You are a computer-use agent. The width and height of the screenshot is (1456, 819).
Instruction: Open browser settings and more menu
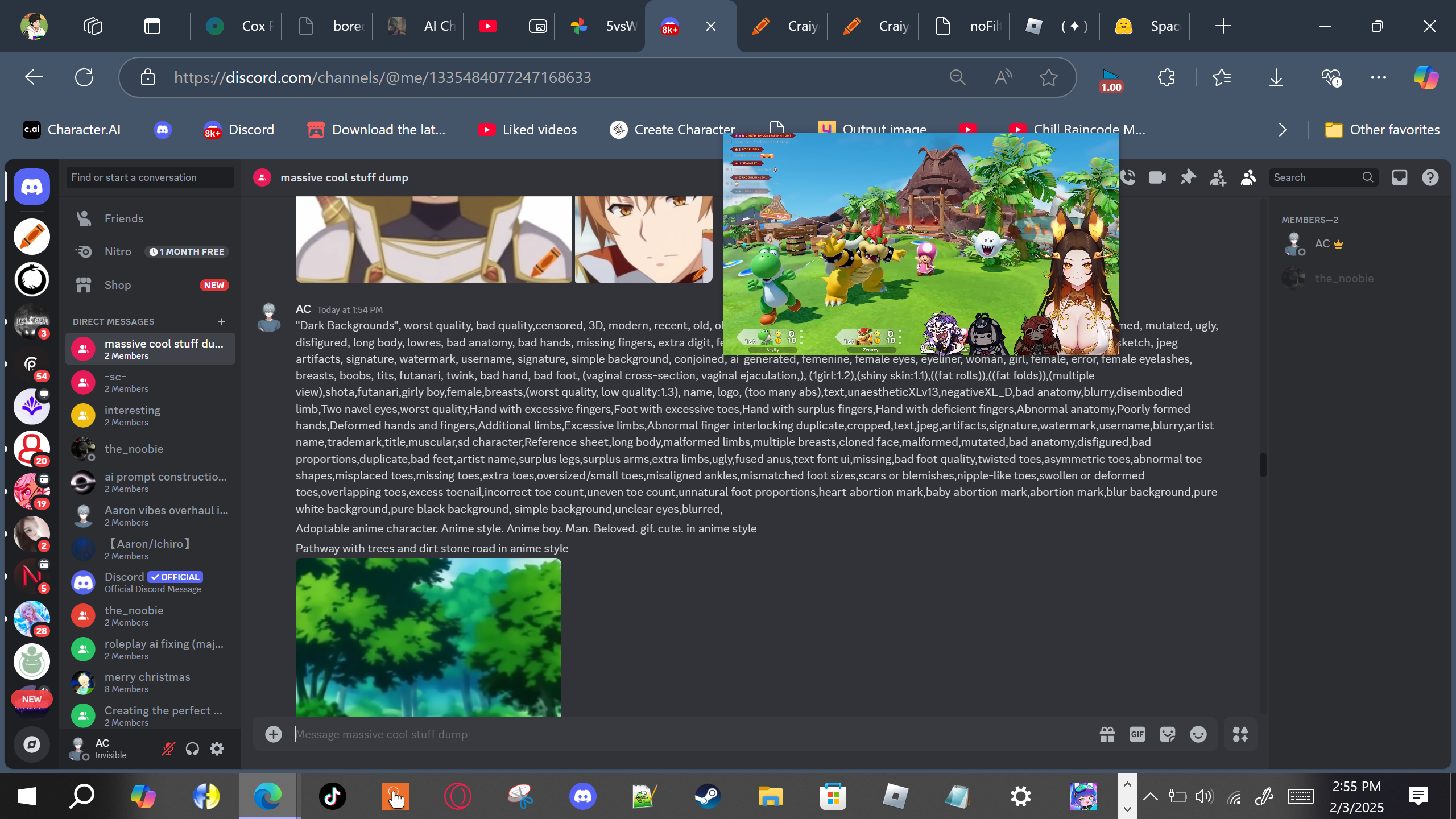click(1379, 77)
